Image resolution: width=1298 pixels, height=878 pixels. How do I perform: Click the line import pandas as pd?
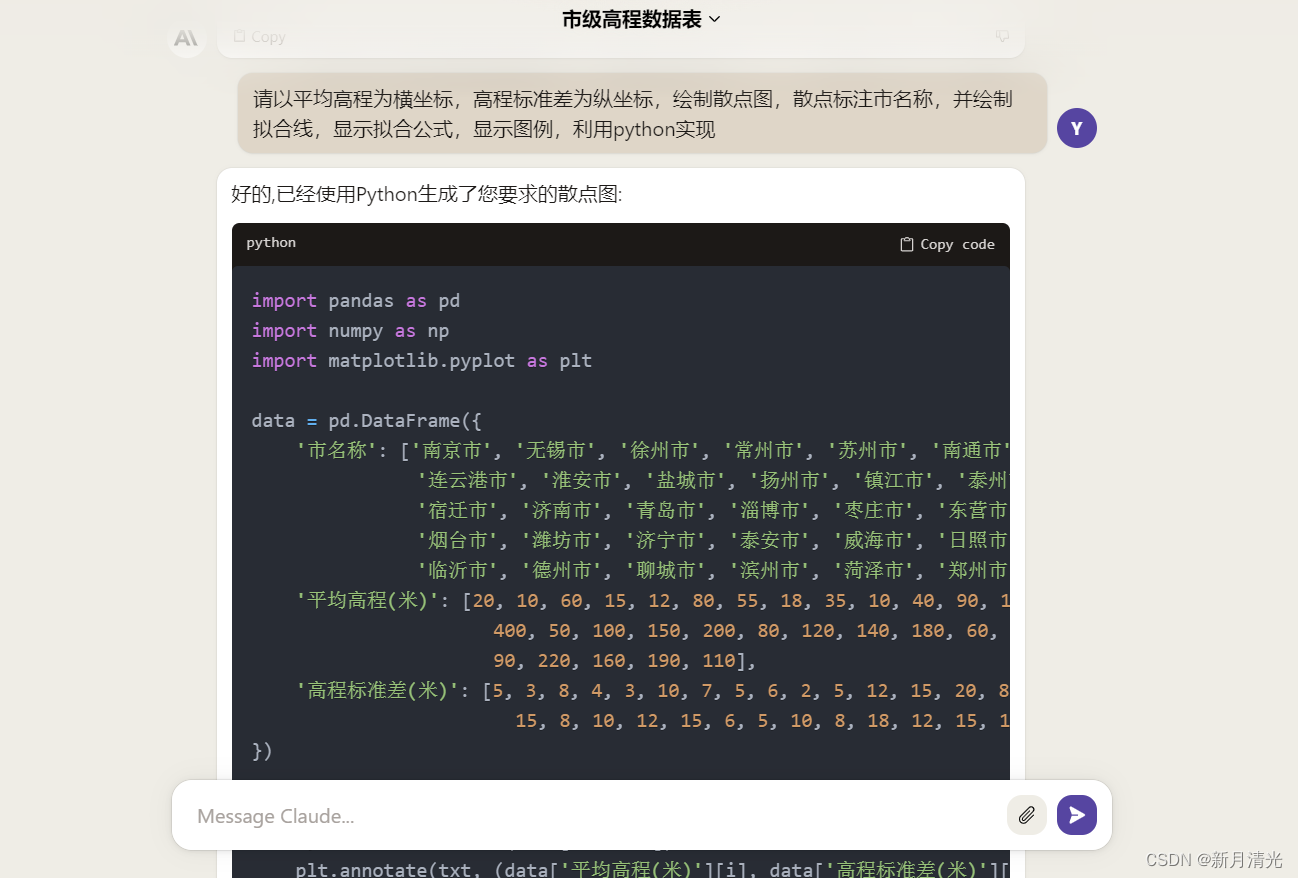[355, 301]
